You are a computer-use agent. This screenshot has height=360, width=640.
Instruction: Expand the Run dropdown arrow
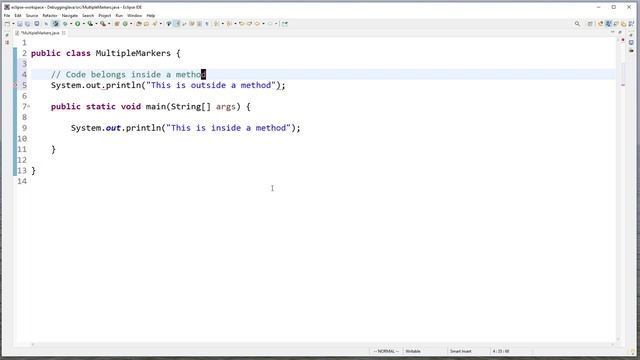pos(83,24)
